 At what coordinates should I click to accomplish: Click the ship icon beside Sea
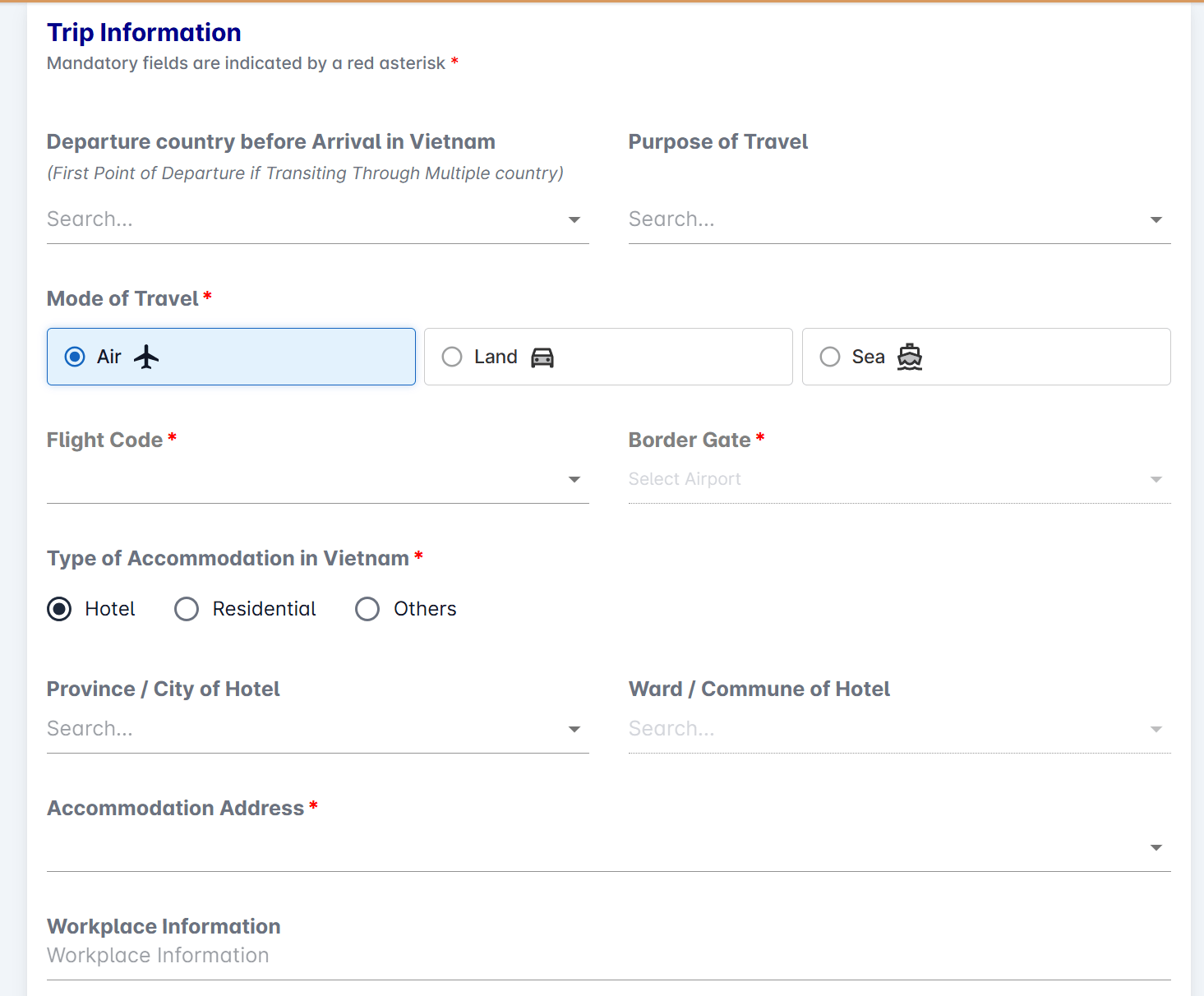(x=909, y=357)
